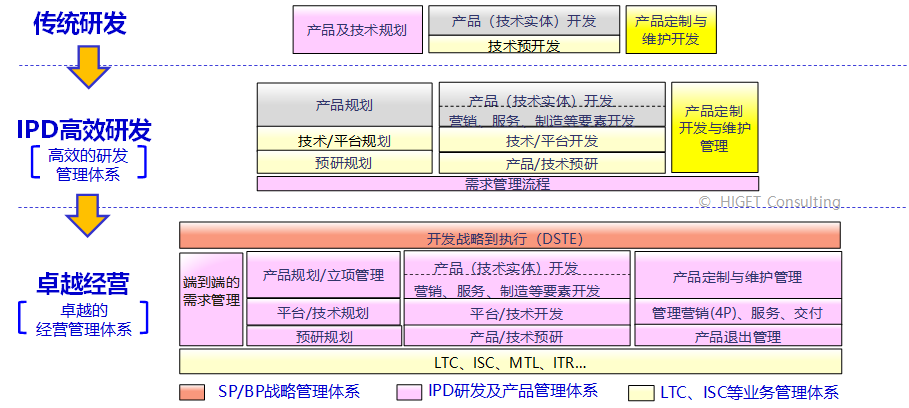Click the yellow legend swatch for LTC、ISC等业务管理体系
909x408 pixels.
pyautogui.click(x=642, y=393)
